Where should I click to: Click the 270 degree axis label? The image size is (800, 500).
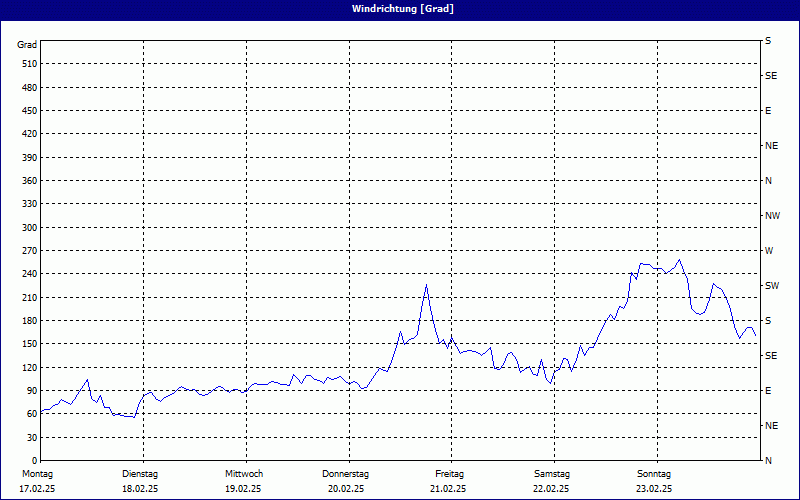pyautogui.click(x=30, y=251)
